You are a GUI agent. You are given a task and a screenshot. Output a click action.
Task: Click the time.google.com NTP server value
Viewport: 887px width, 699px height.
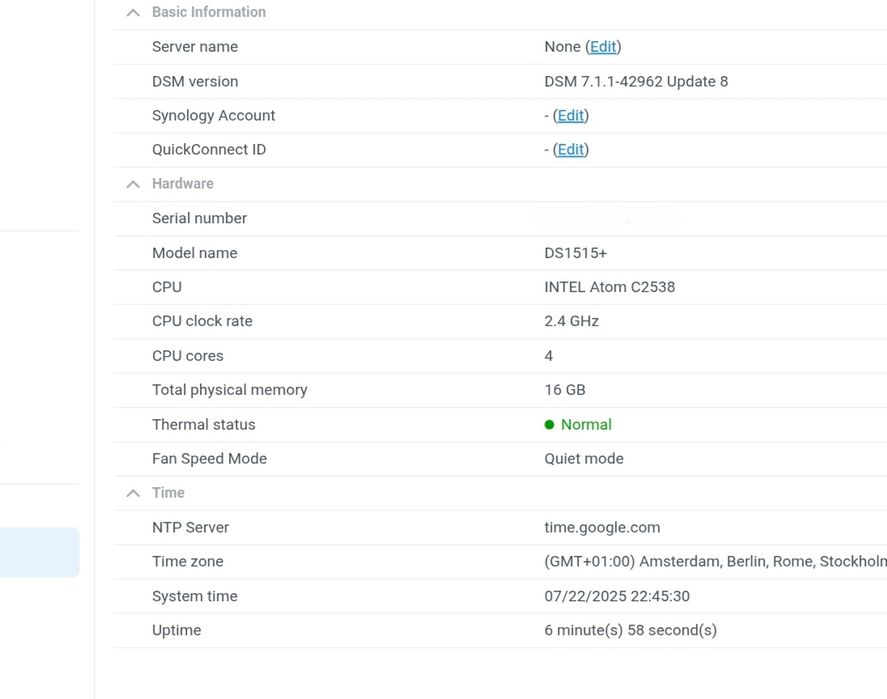602,528
